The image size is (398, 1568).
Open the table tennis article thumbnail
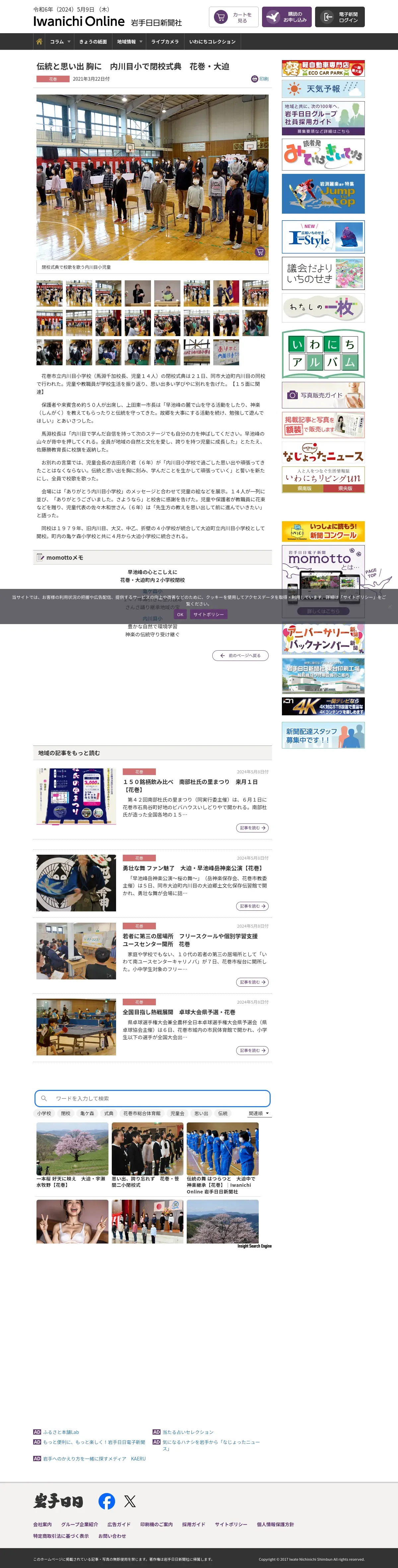pyautogui.click(x=76, y=1026)
